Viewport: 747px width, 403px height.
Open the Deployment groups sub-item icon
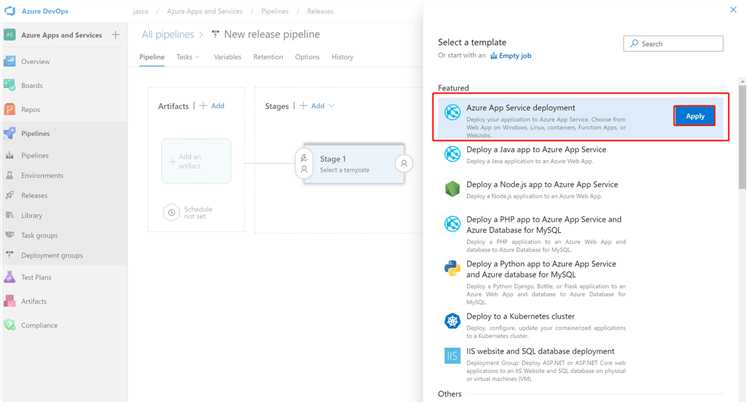10,255
